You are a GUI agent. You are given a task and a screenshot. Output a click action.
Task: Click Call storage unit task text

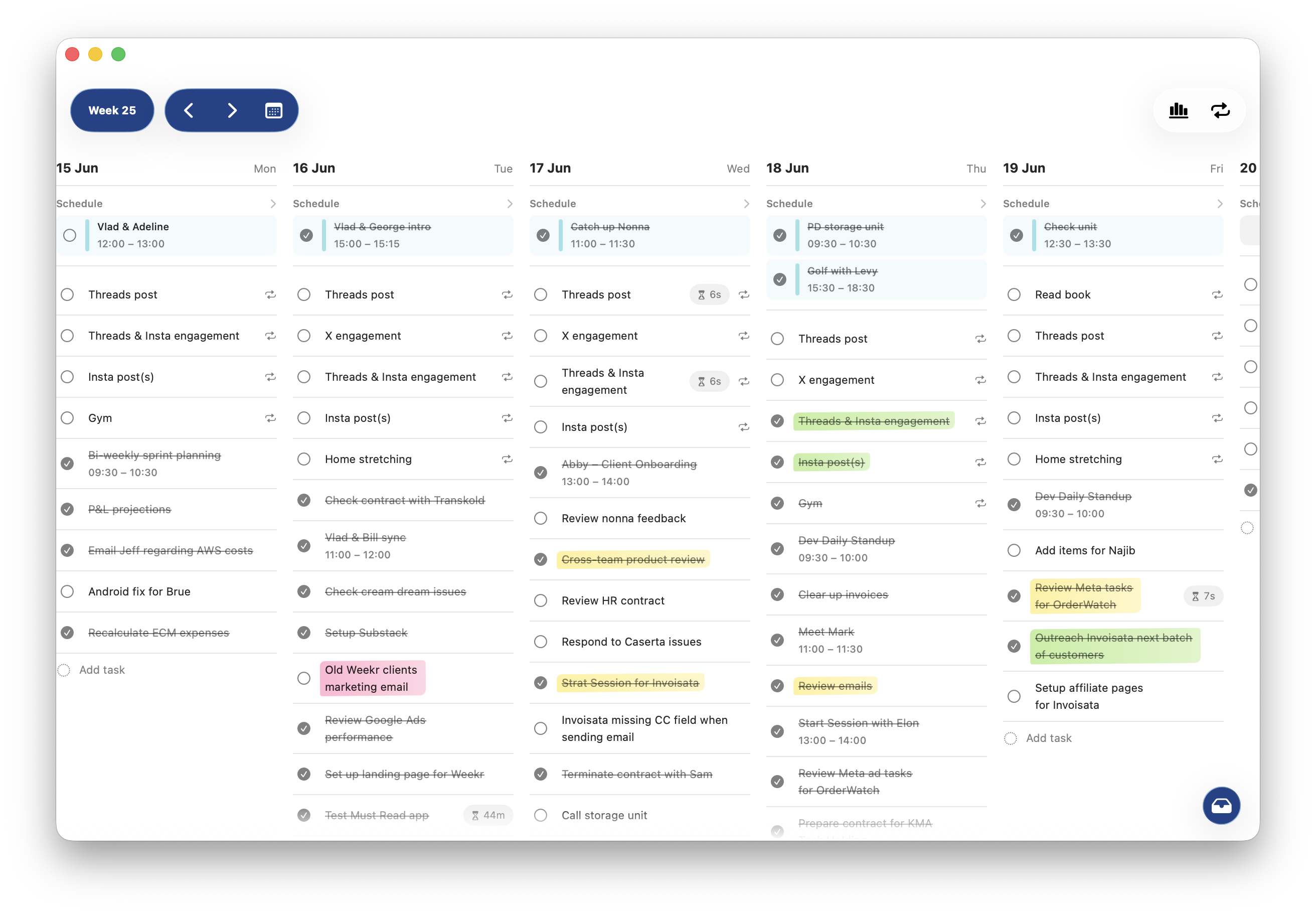[x=604, y=815]
